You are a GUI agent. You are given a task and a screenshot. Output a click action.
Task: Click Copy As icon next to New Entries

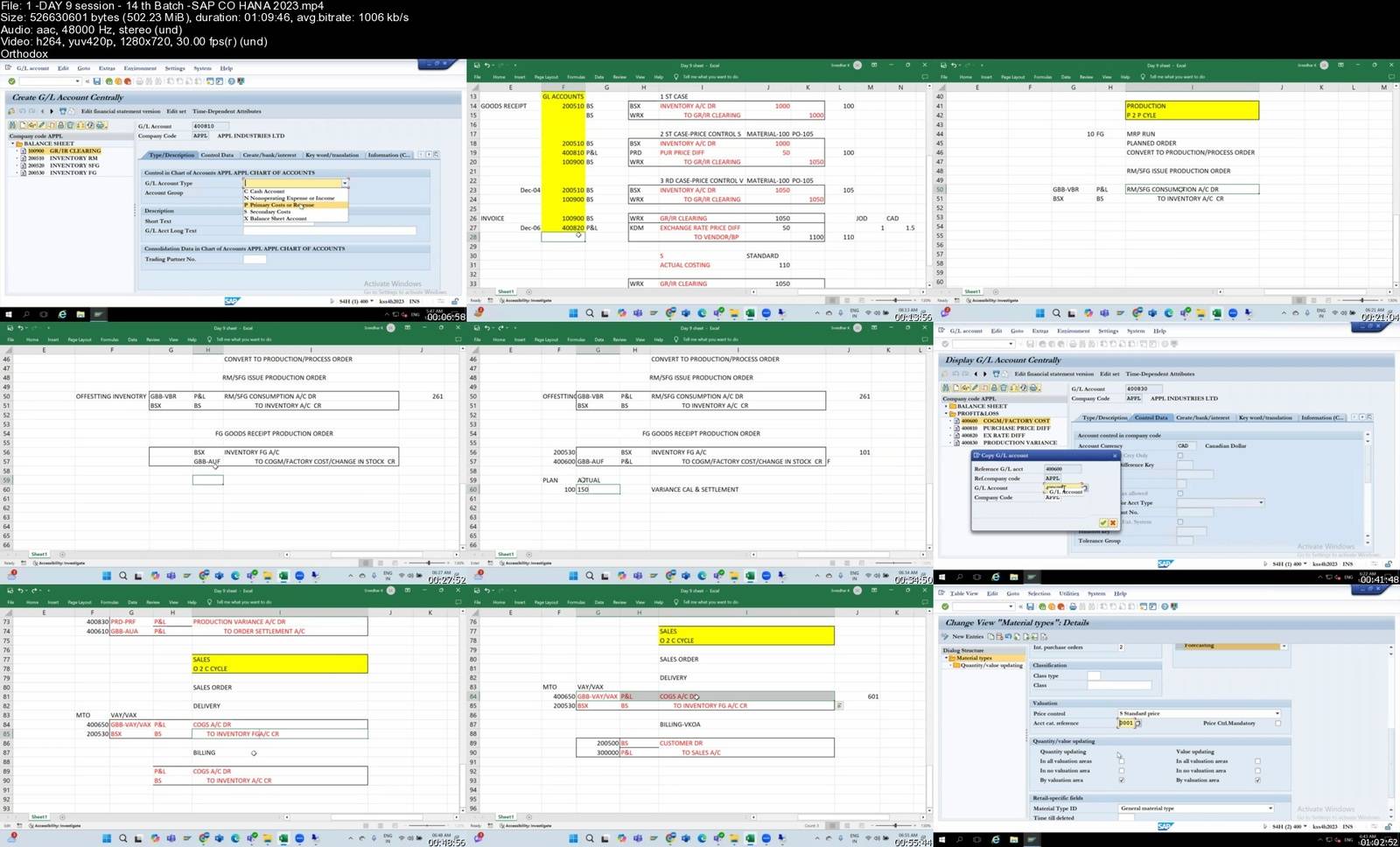[990, 637]
